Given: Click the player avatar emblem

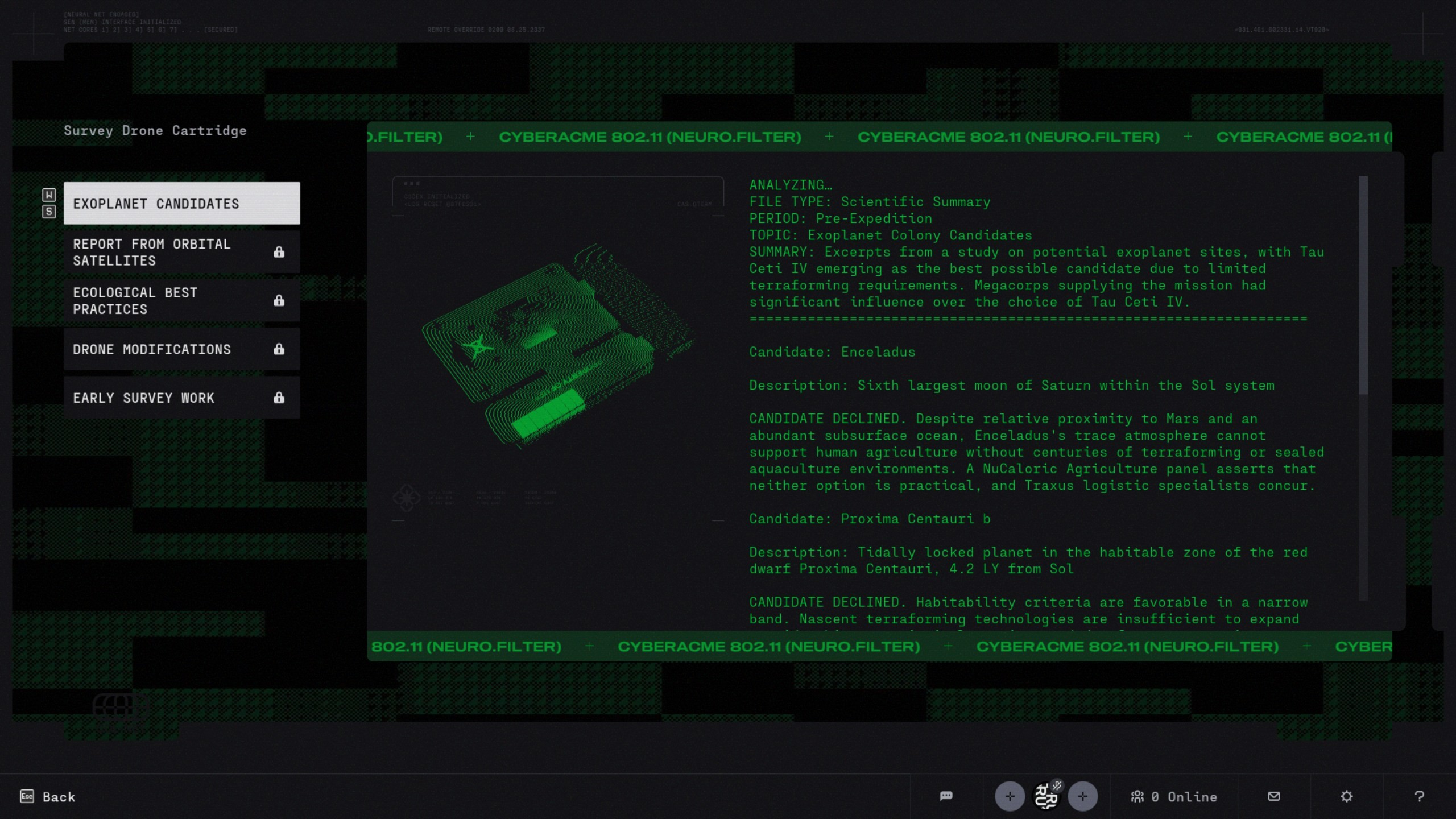Looking at the screenshot, I should click(1045, 797).
